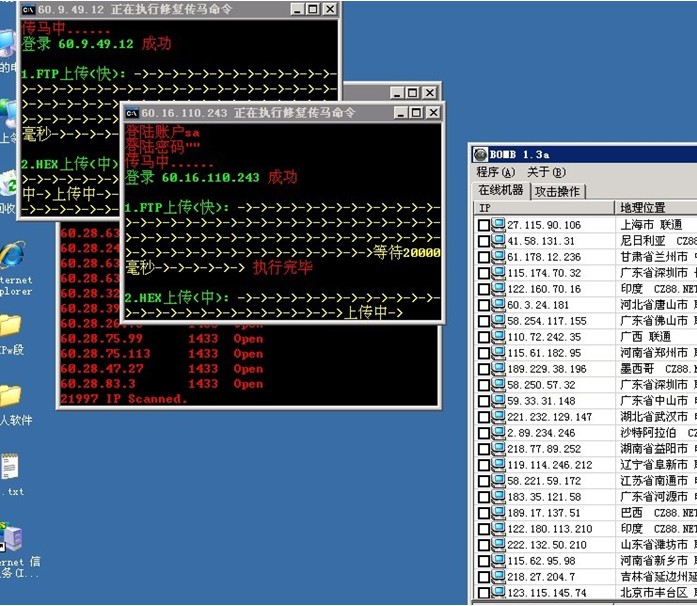Click computer icon beside 218.77.89.252
Viewport: 697px width, 606px height.
[x=498, y=449]
